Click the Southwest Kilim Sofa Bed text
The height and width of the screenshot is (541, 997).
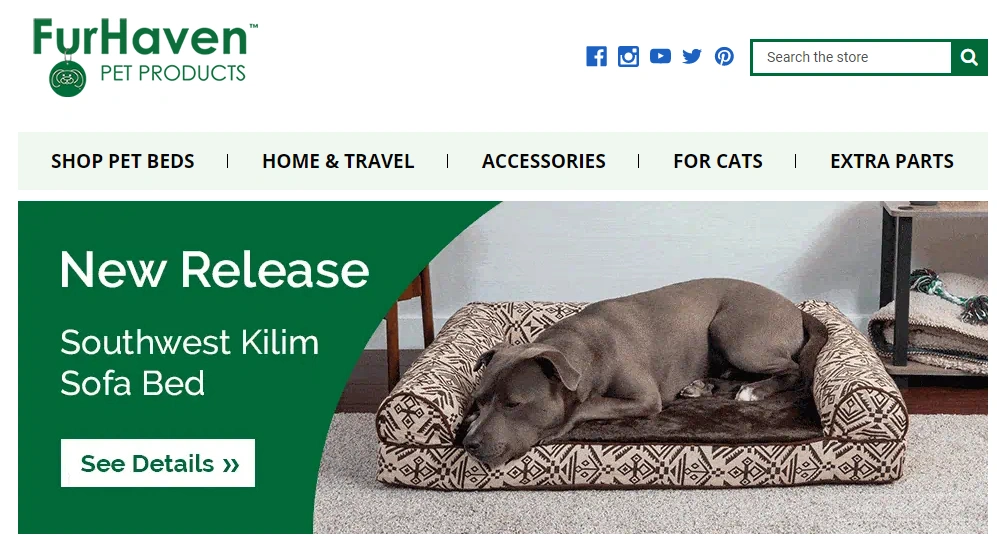click(x=189, y=362)
